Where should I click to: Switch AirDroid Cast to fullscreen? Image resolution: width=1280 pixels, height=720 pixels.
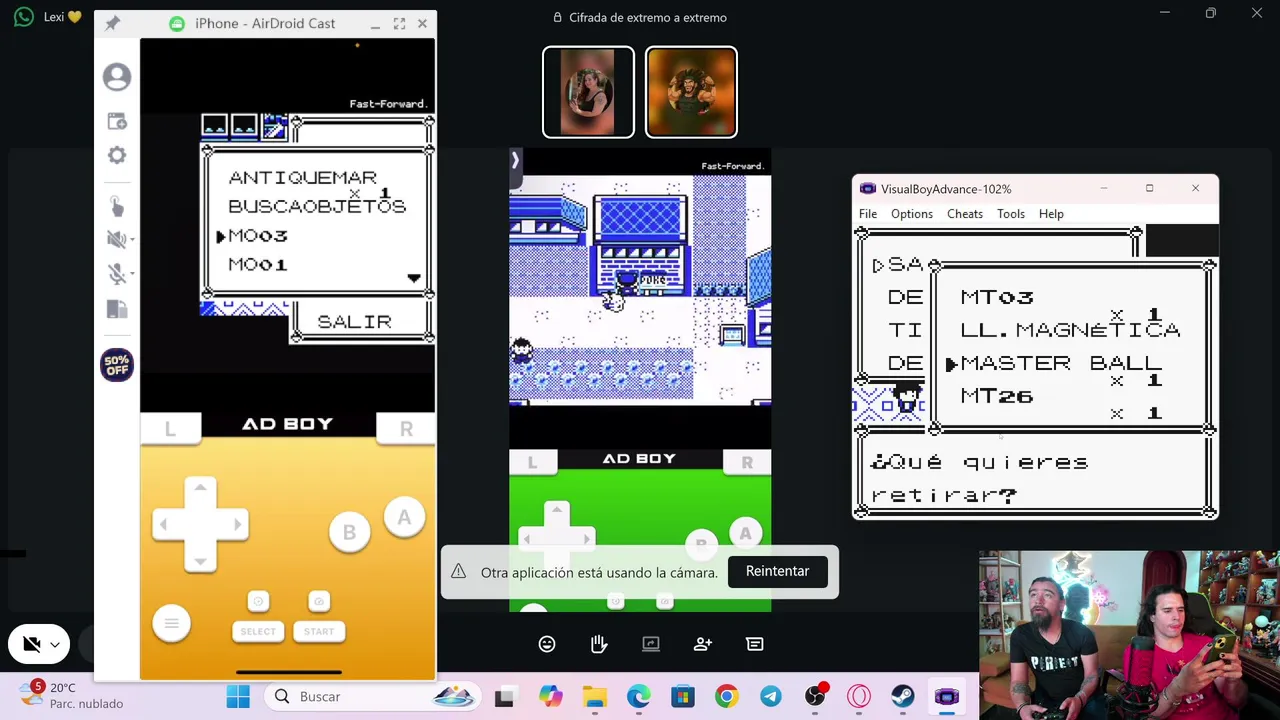click(x=399, y=23)
